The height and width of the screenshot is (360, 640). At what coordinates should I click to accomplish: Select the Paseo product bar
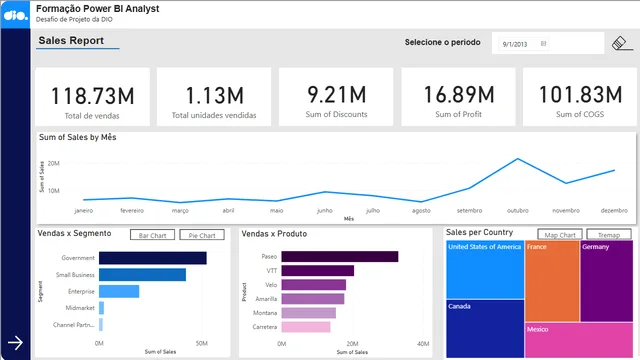click(340, 256)
